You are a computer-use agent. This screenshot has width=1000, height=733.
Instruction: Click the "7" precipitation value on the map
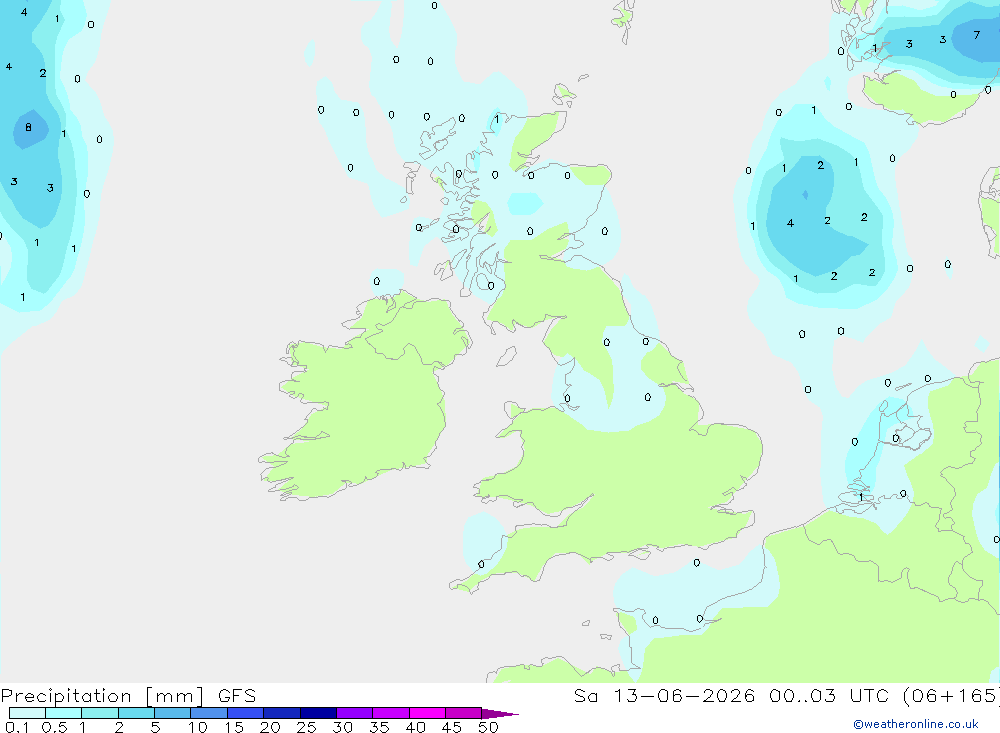(976, 35)
